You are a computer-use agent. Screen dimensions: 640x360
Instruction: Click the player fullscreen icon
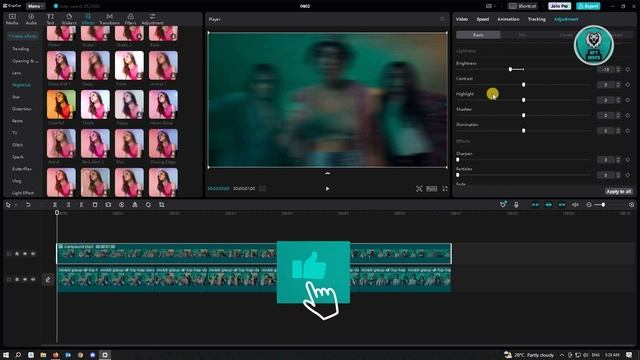tap(445, 189)
